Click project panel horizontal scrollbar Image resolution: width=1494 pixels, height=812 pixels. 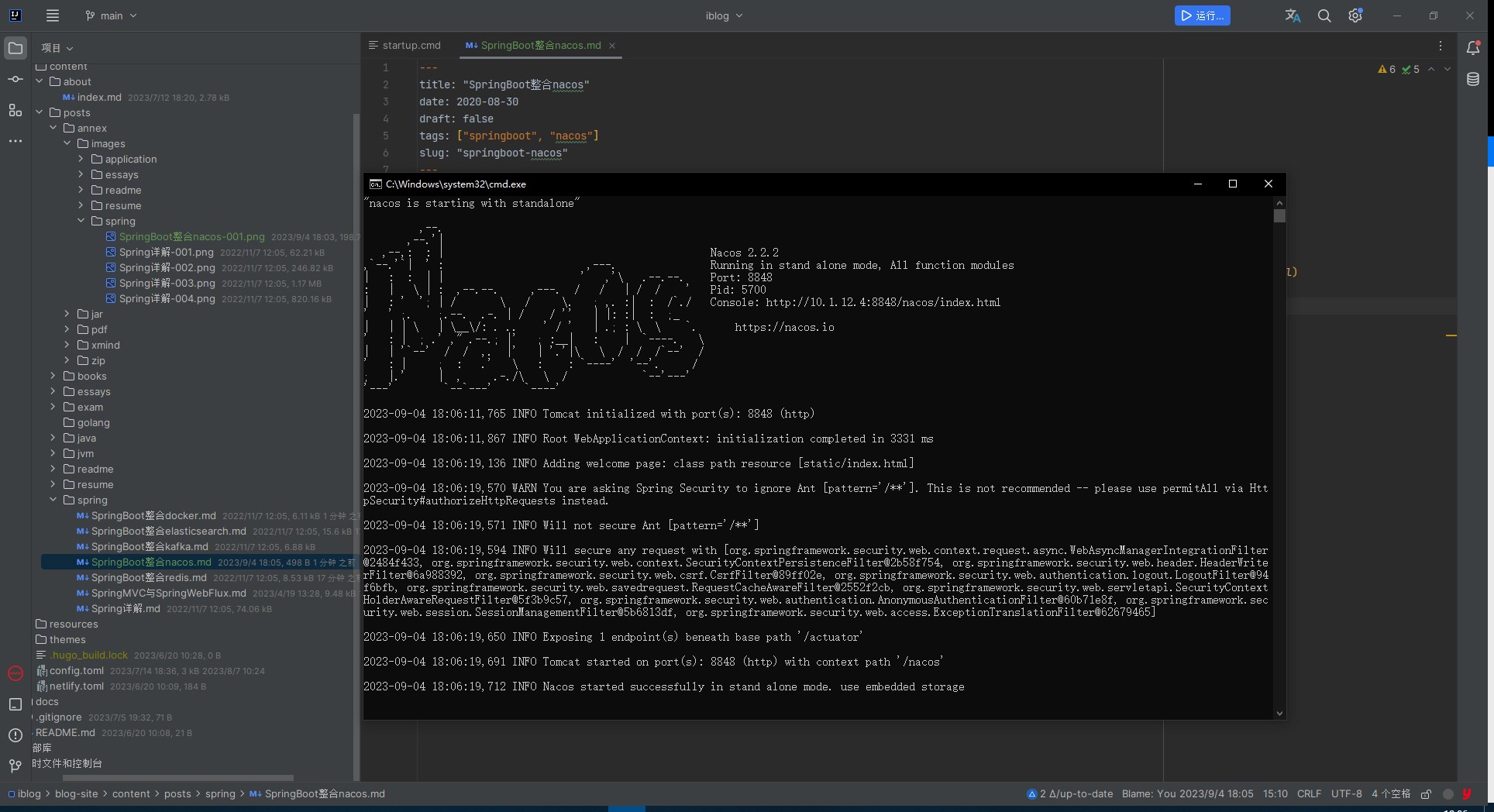(178, 778)
